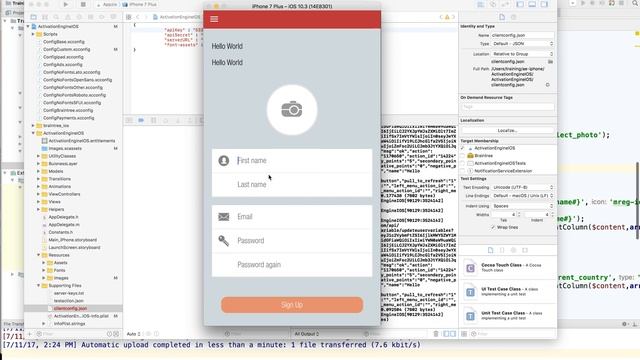Collapse the Supporting Files group
The width and height of the screenshot is (640, 360).
point(39,286)
